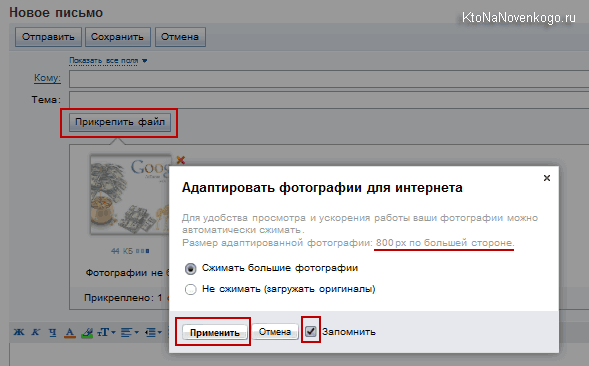
Task: Click the Отмена button in the mail toolbar
Action: click(x=180, y=37)
